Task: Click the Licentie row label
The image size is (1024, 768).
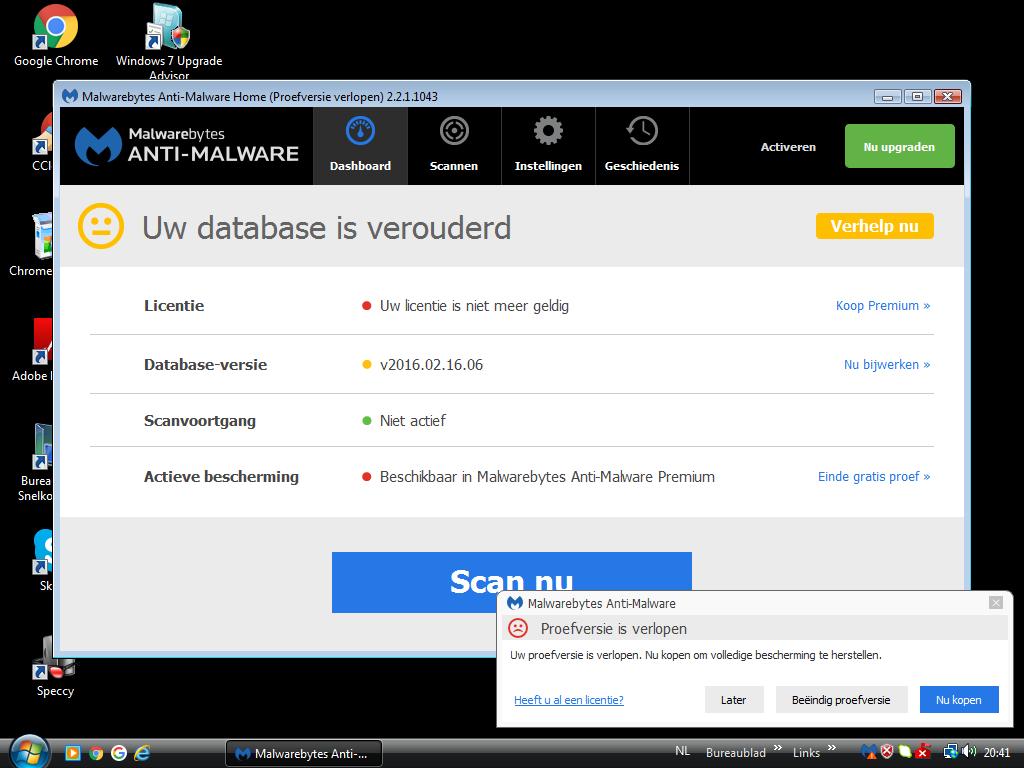Action: [174, 306]
